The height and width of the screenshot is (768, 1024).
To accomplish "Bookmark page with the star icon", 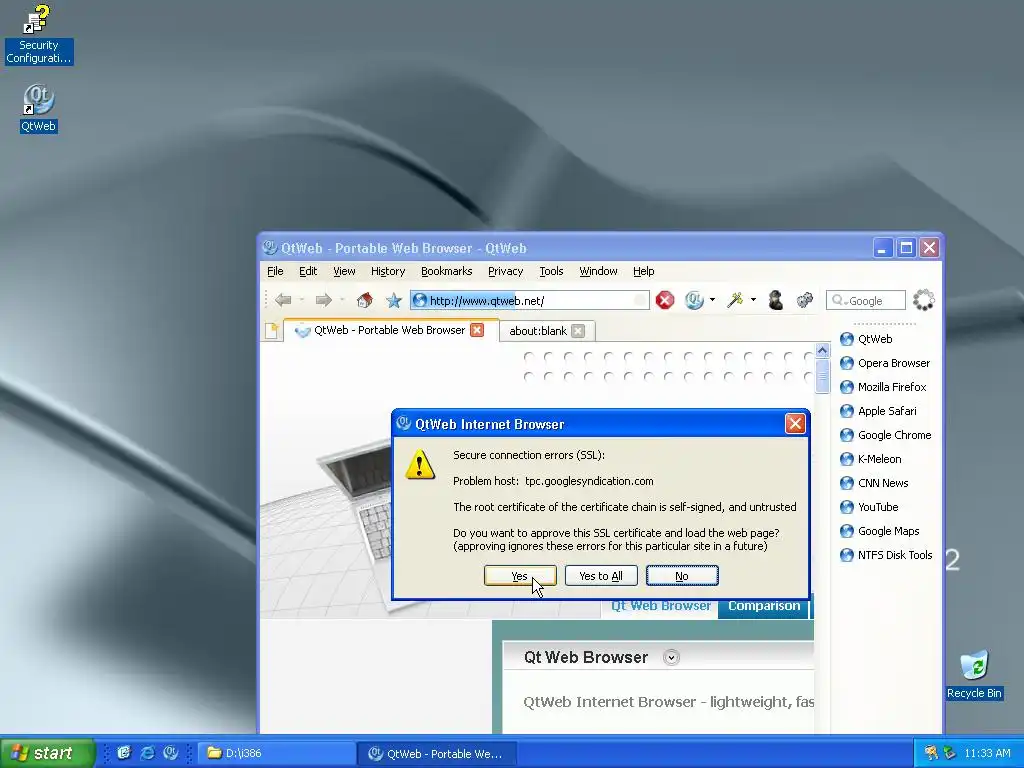I will [x=394, y=300].
